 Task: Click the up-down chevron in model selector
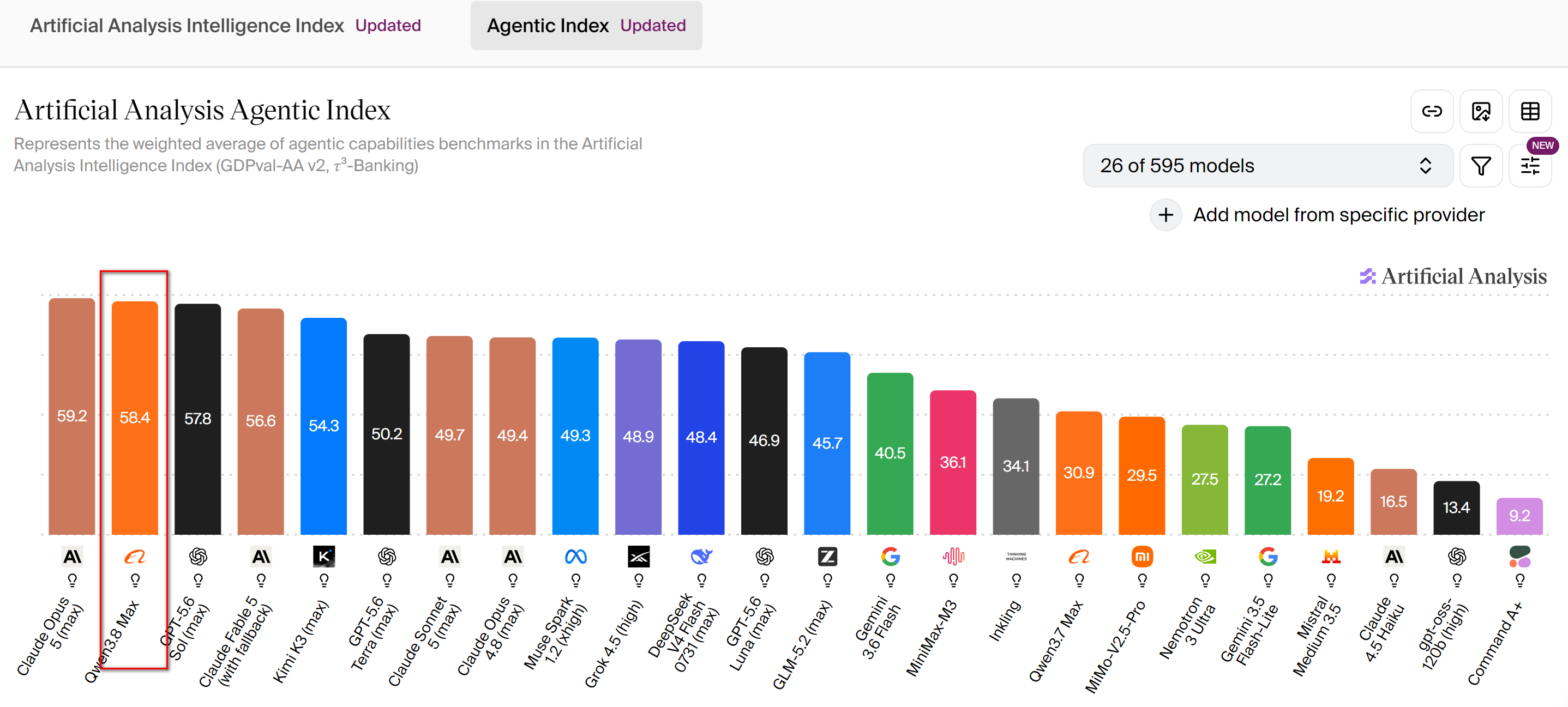1425,166
